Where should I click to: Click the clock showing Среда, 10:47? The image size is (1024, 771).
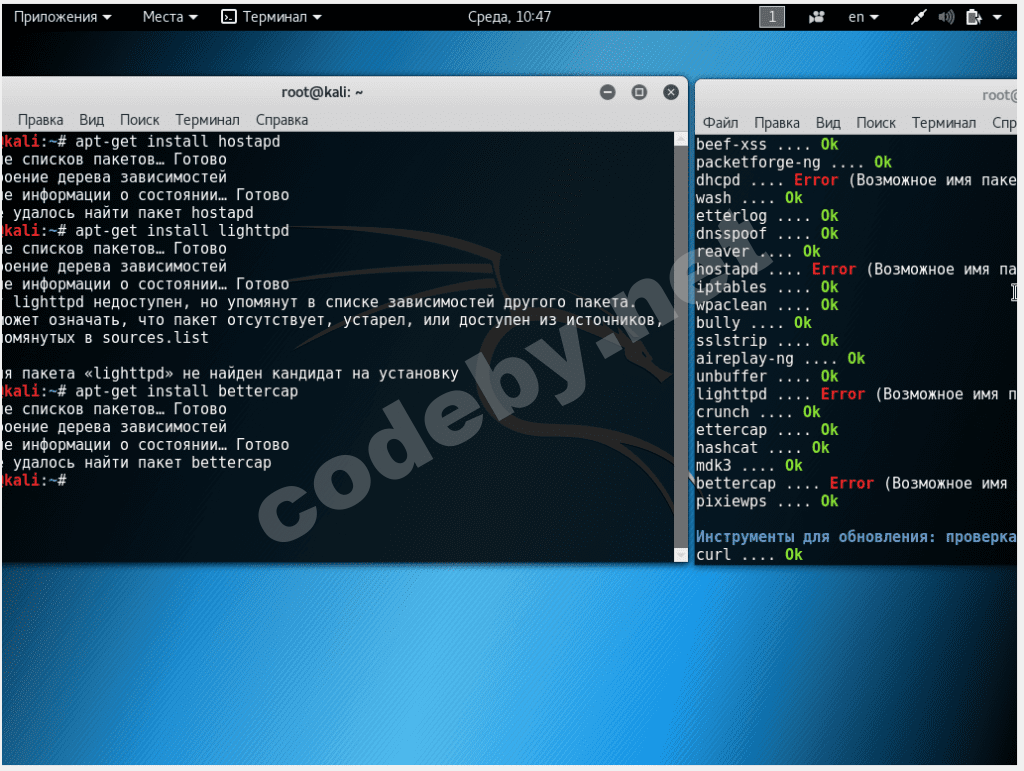(509, 17)
